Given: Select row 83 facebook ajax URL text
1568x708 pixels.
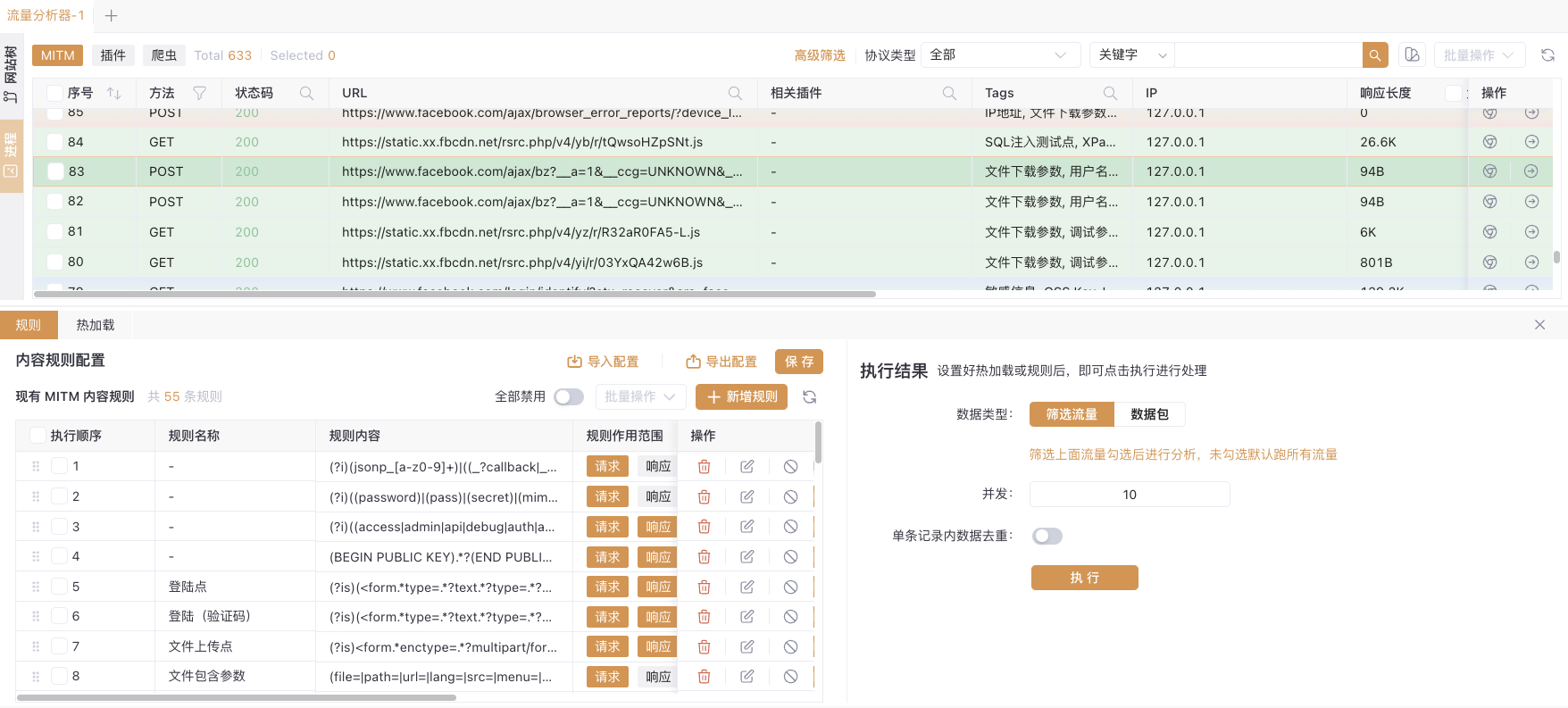Looking at the screenshot, I should 542,171.
